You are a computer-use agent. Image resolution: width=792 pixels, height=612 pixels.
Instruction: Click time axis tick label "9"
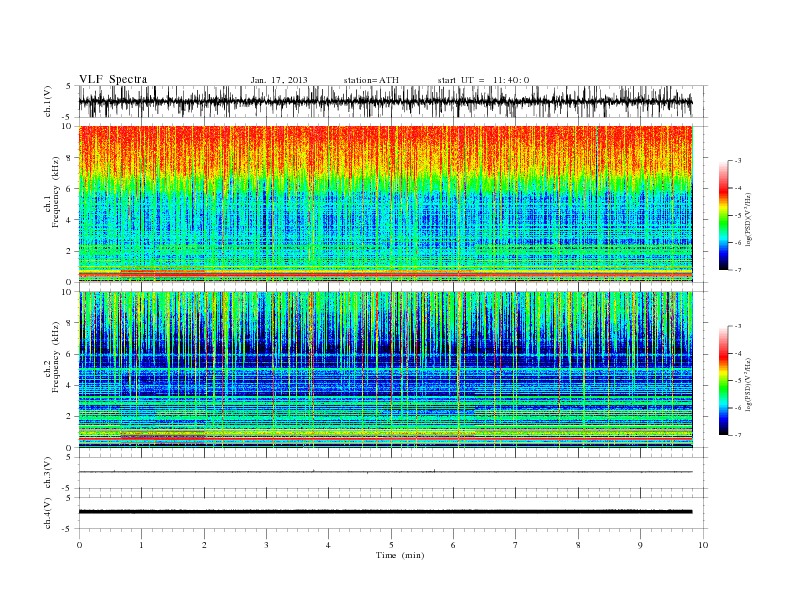[640, 545]
